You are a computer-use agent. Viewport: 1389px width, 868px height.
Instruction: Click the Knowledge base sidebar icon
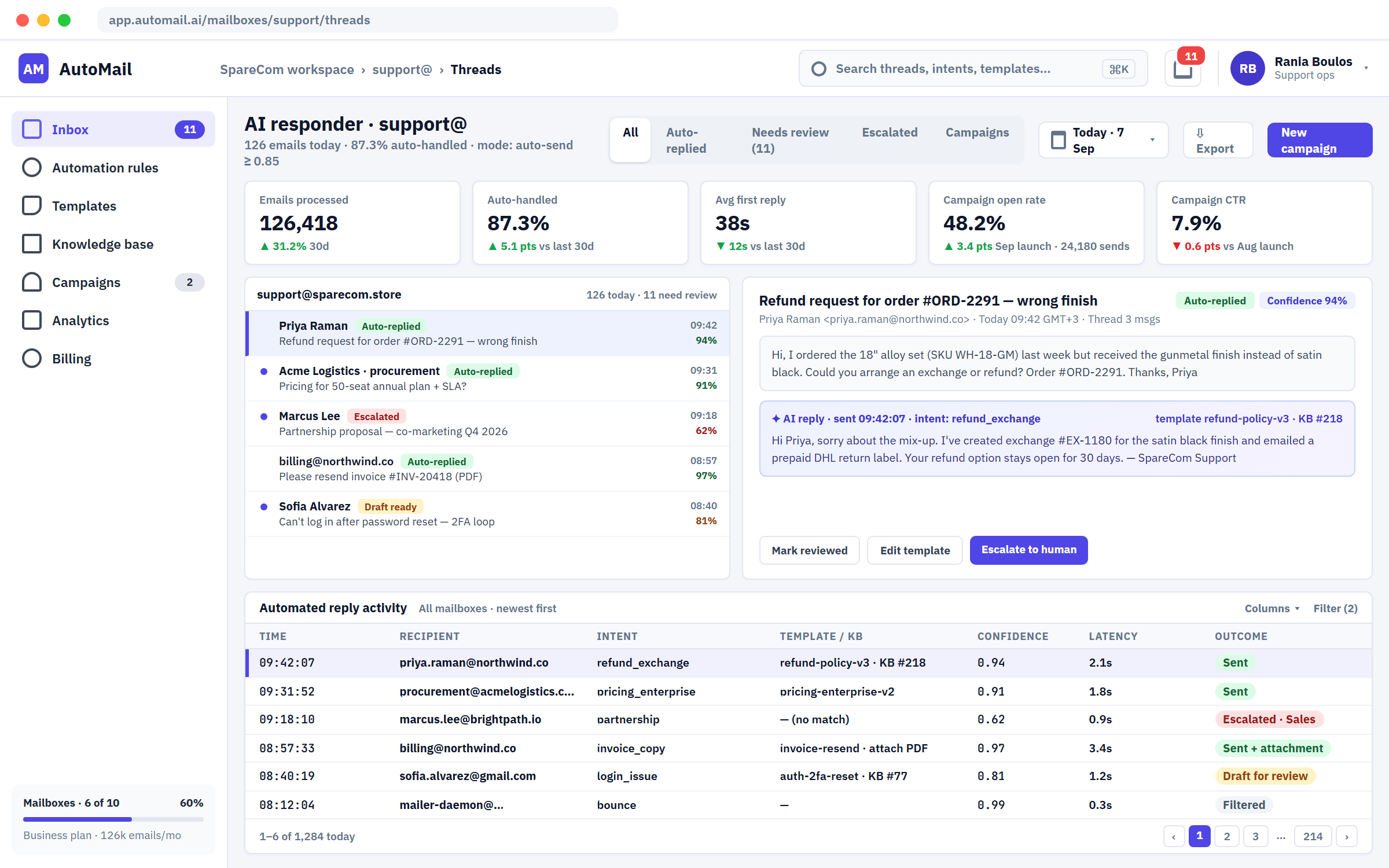click(x=32, y=244)
